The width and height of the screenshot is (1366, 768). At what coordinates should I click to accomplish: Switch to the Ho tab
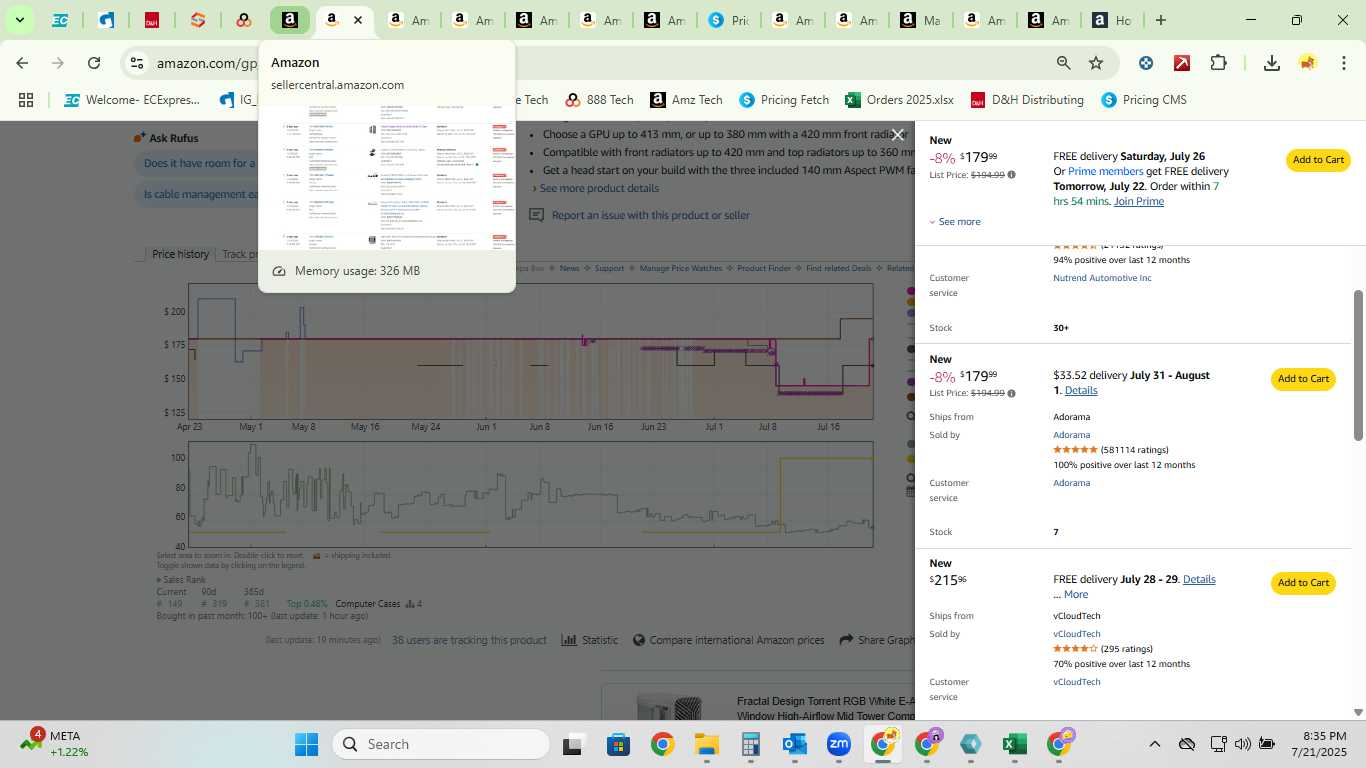(1111, 20)
